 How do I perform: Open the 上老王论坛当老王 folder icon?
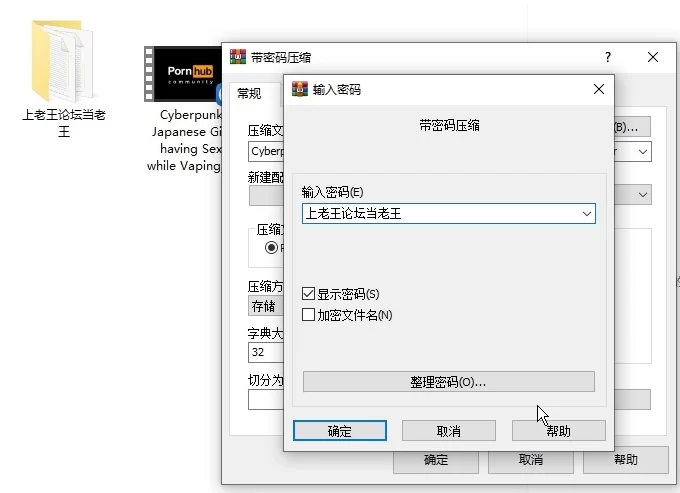pos(63,61)
